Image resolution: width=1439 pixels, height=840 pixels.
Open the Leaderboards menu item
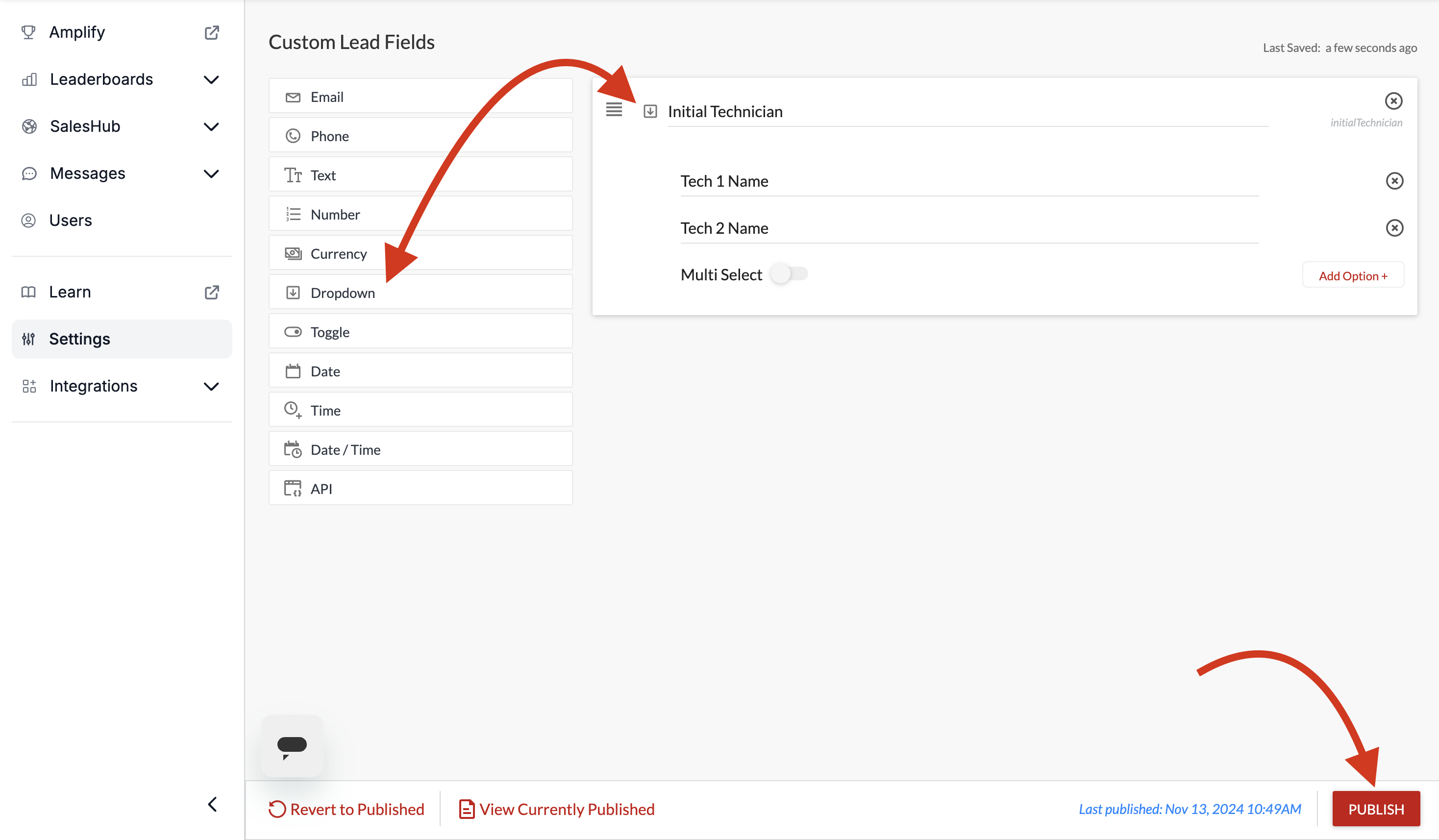[x=122, y=79]
